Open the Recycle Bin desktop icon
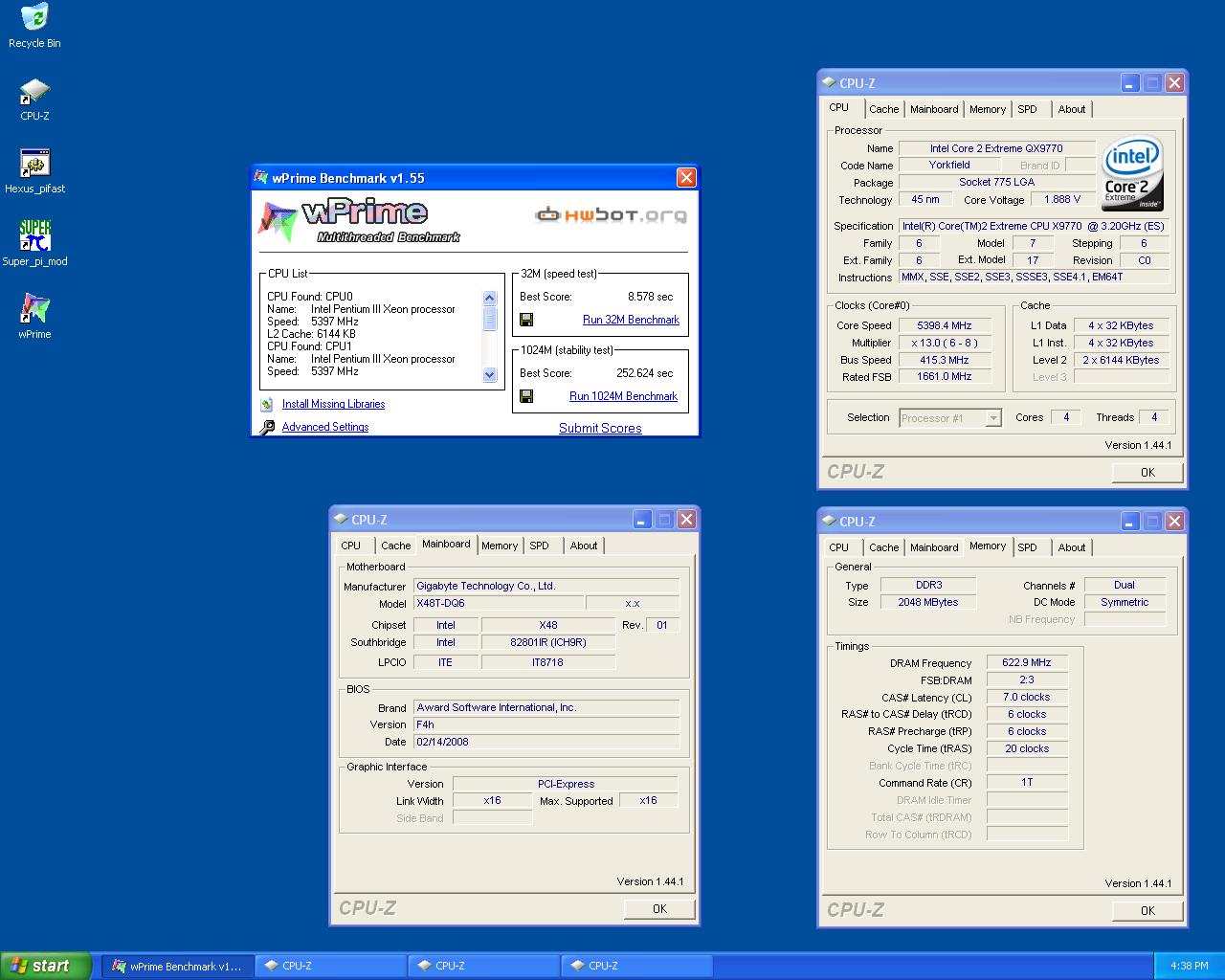 click(x=34, y=17)
